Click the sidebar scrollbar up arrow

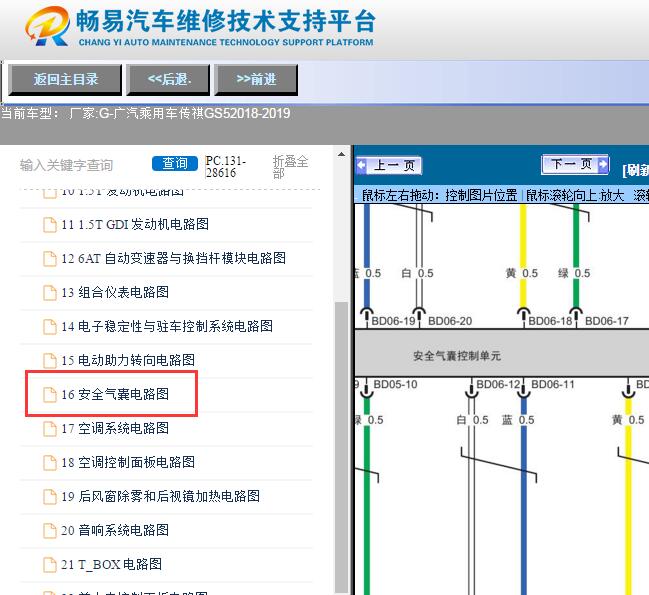coord(341,155)
